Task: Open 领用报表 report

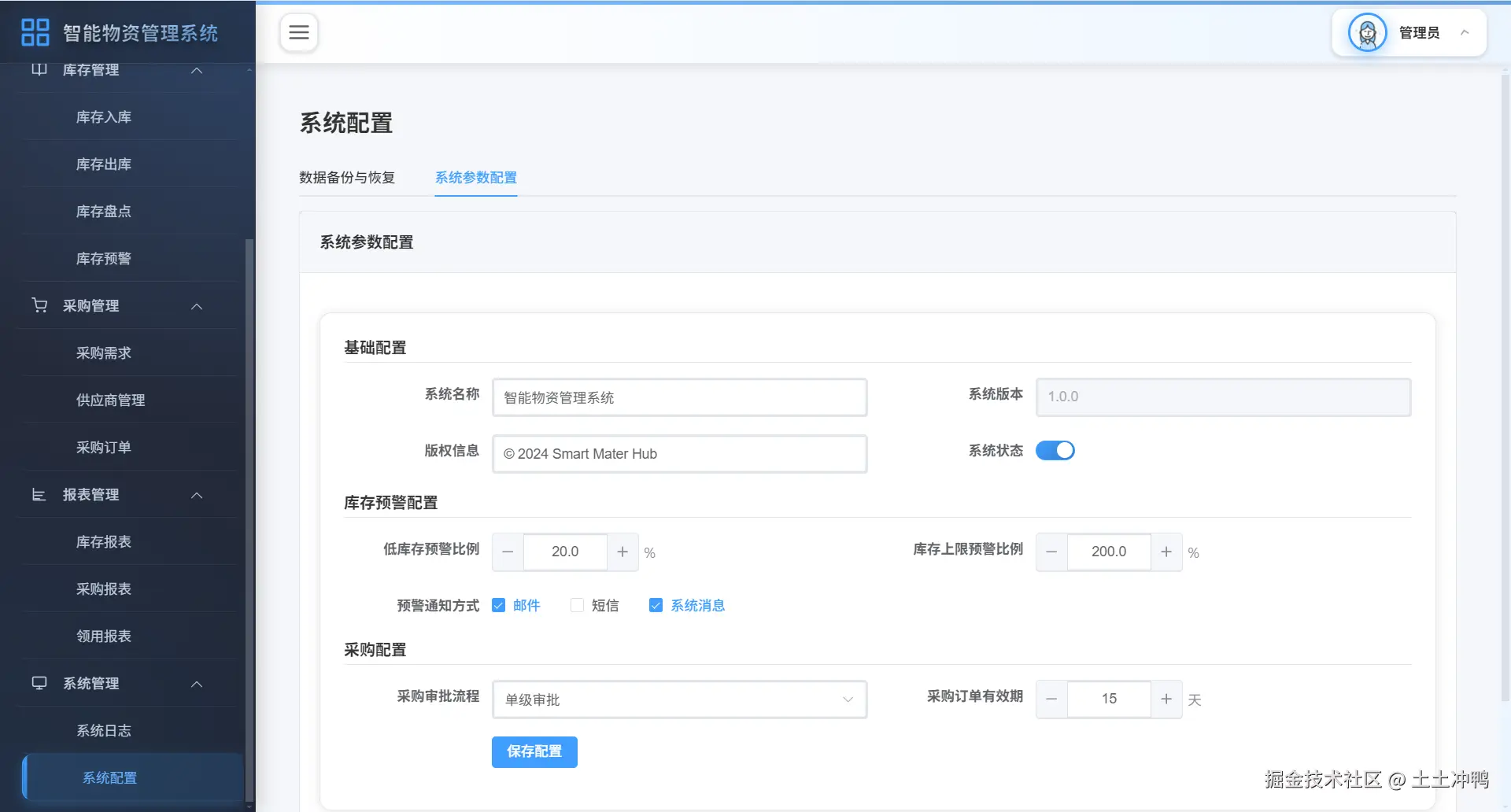Action: [104, 636]
